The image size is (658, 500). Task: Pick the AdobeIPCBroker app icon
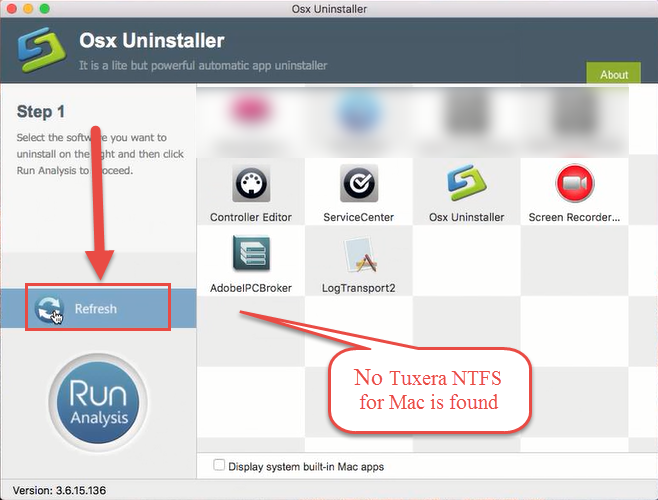(x=251, y=254)
